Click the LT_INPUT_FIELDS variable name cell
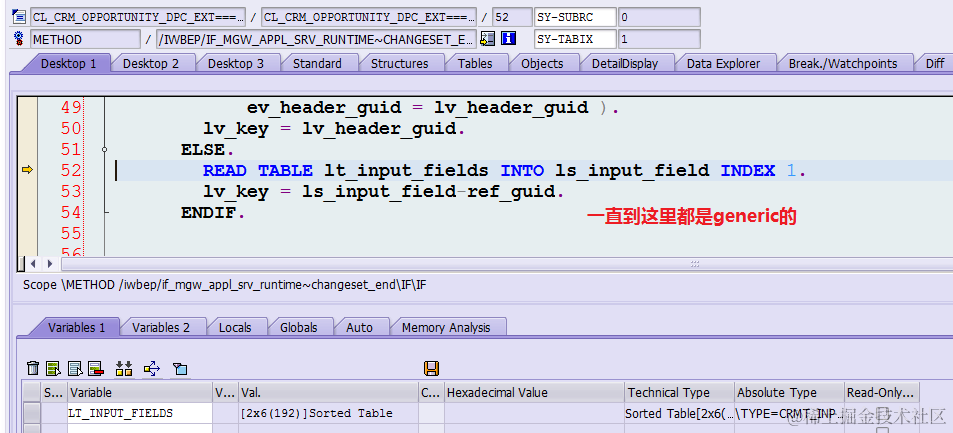Image resolution: width=953 pixels, height=433 pixels. tap(140, 414)
